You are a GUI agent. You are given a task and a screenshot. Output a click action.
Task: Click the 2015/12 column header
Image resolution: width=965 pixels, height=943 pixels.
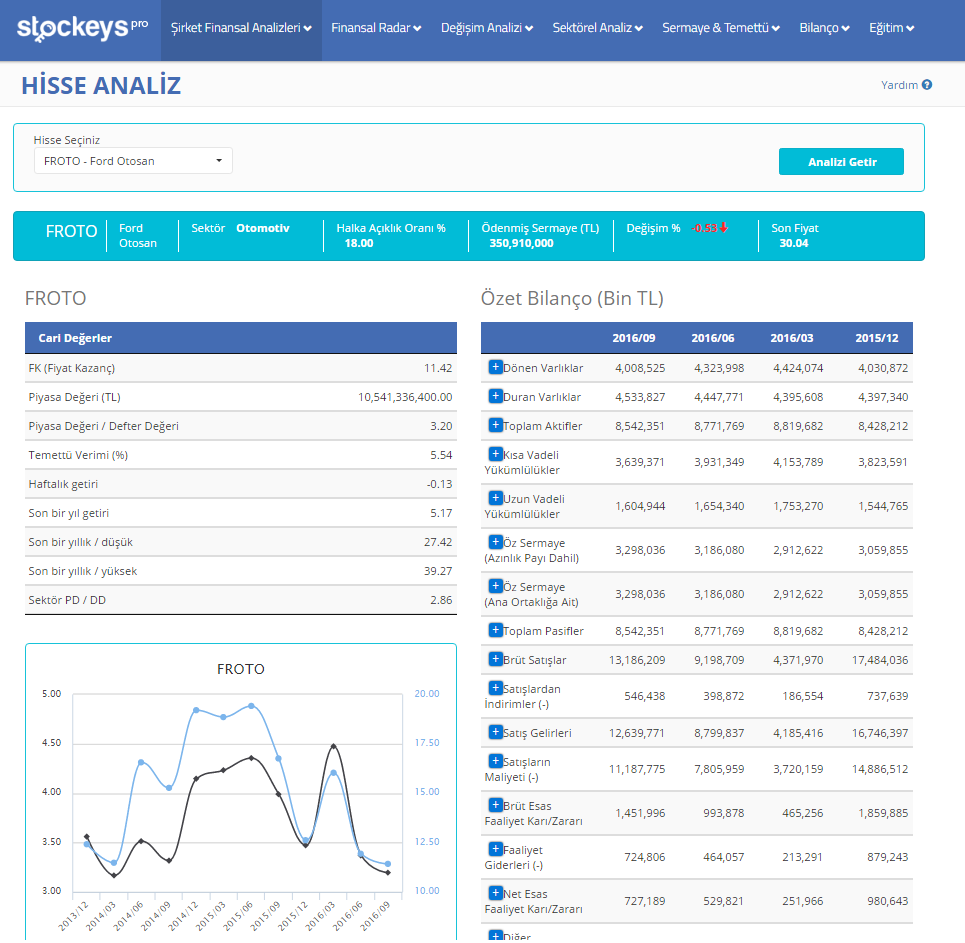click(876, 338)
